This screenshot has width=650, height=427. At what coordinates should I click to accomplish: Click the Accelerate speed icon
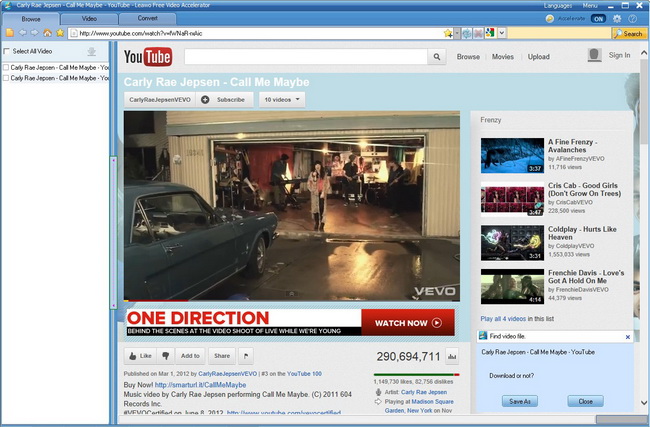(550, 19)
